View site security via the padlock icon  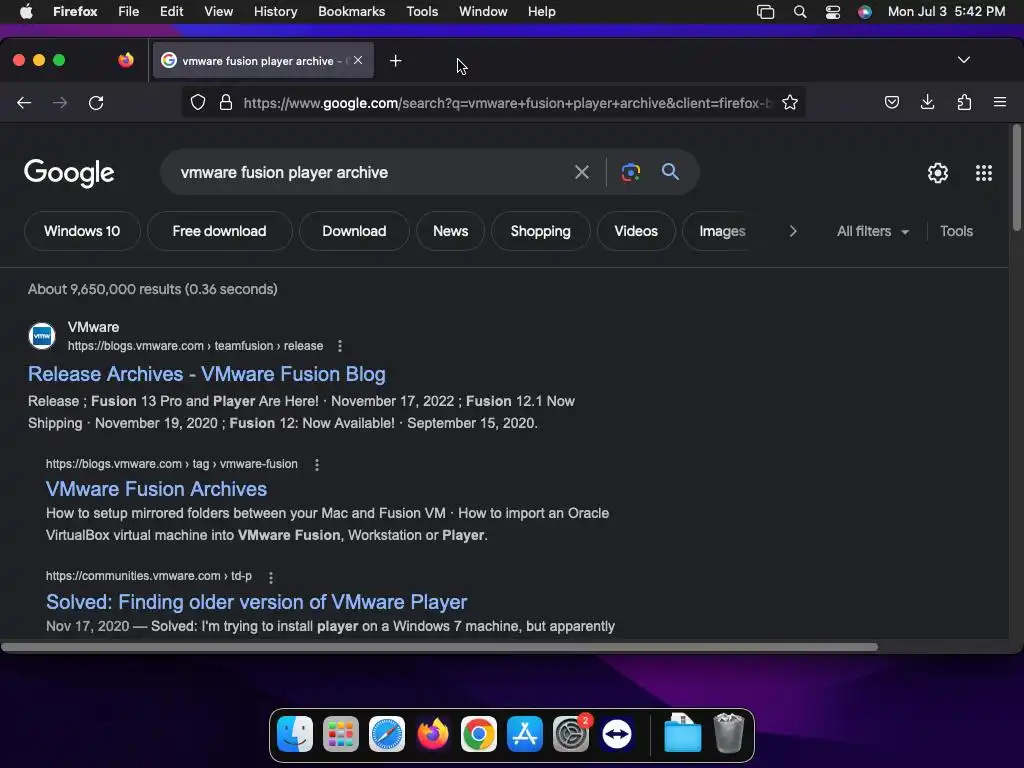tap(226, 103)
